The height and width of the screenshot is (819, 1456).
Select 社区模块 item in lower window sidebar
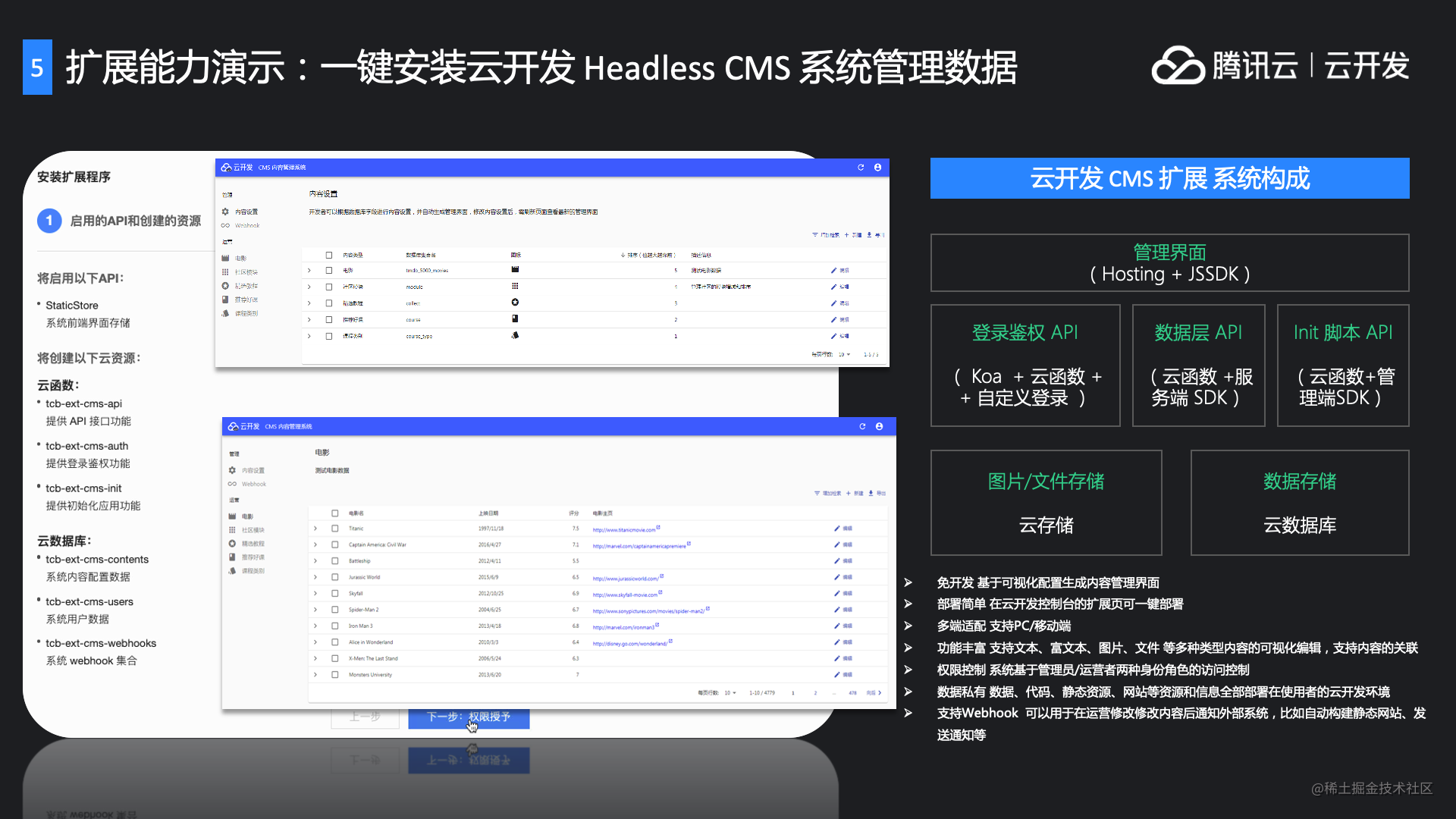click(x=247, y=530)
